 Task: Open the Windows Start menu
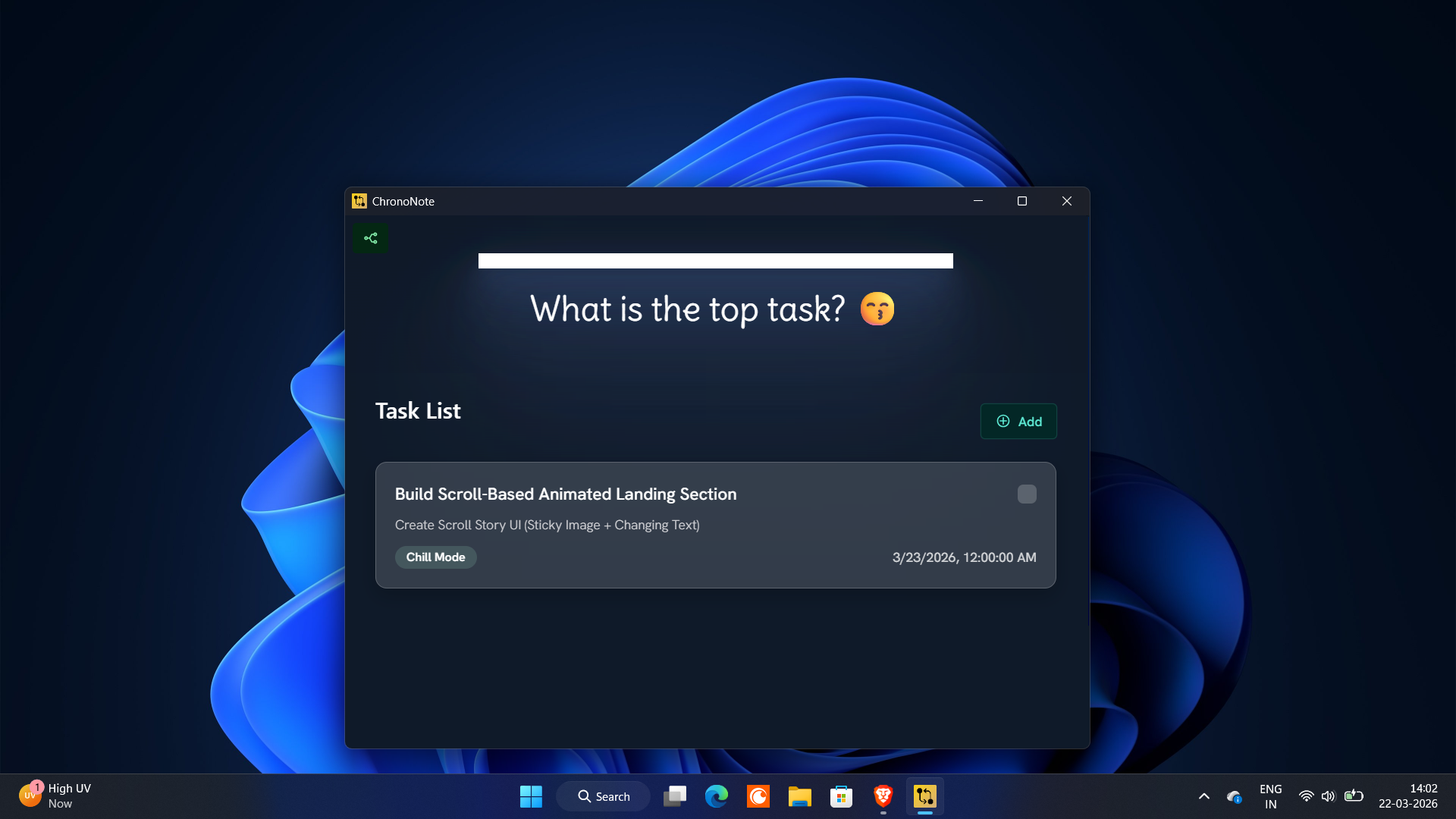tap(531, 796)
